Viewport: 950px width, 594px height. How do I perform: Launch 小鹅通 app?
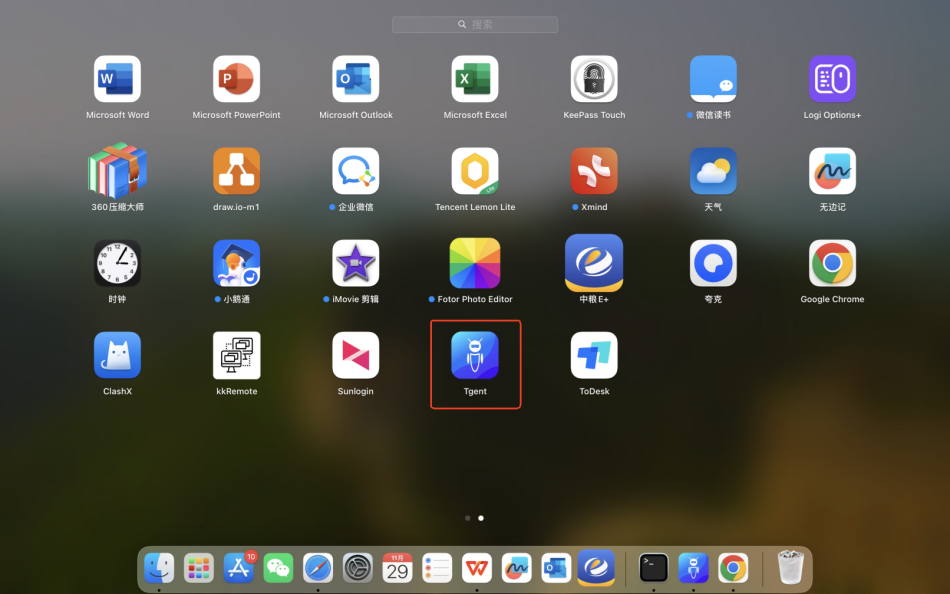[x=236, y=263]
